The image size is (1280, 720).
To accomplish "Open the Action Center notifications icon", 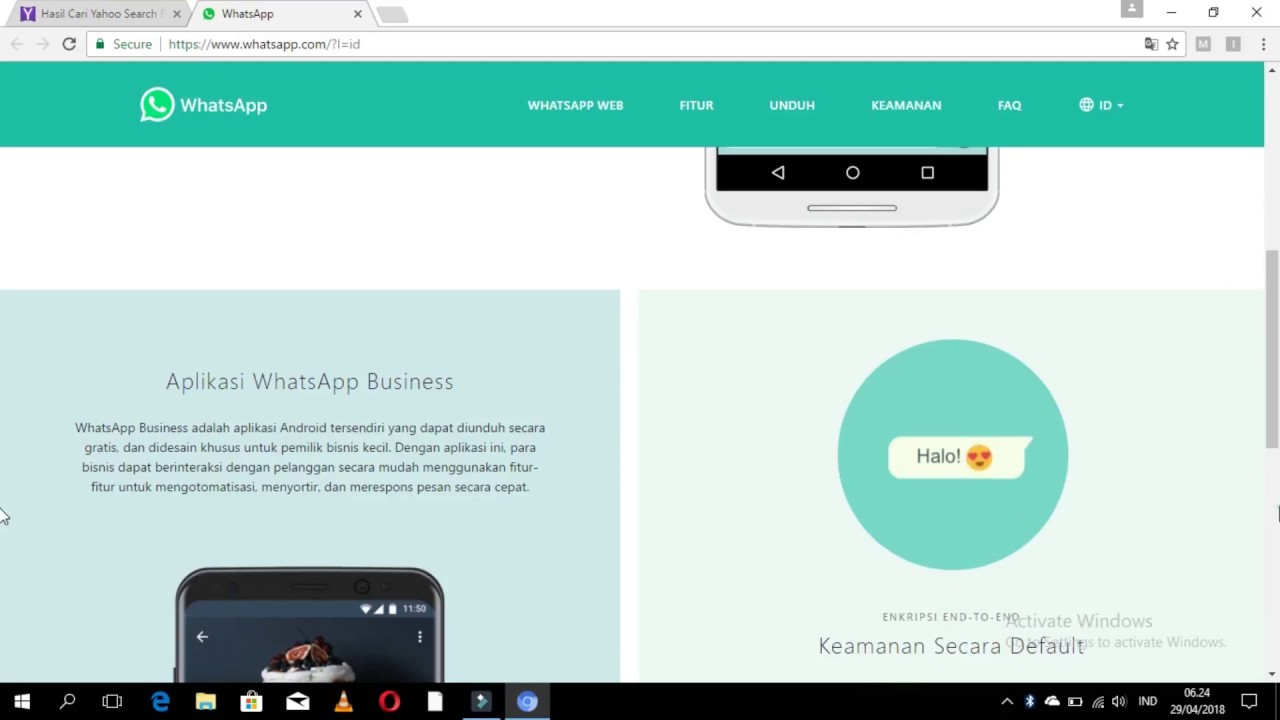I will point(1249,702).
